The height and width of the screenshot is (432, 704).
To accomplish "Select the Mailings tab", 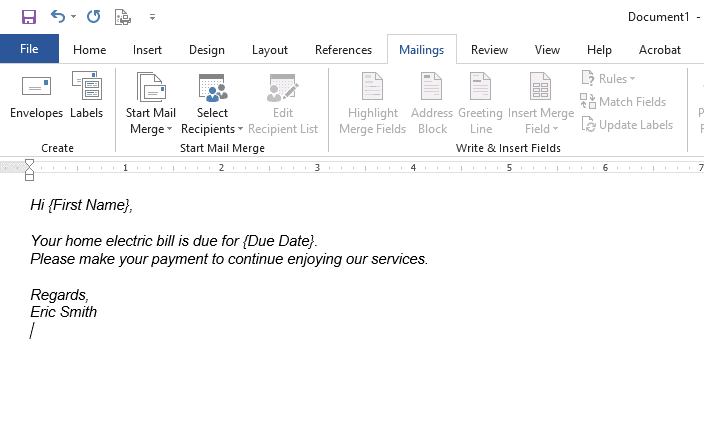I will click(x=422, y=49).
